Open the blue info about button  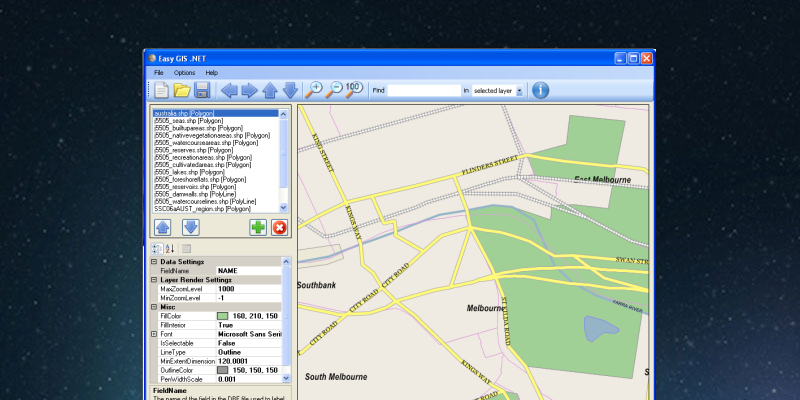540,90
